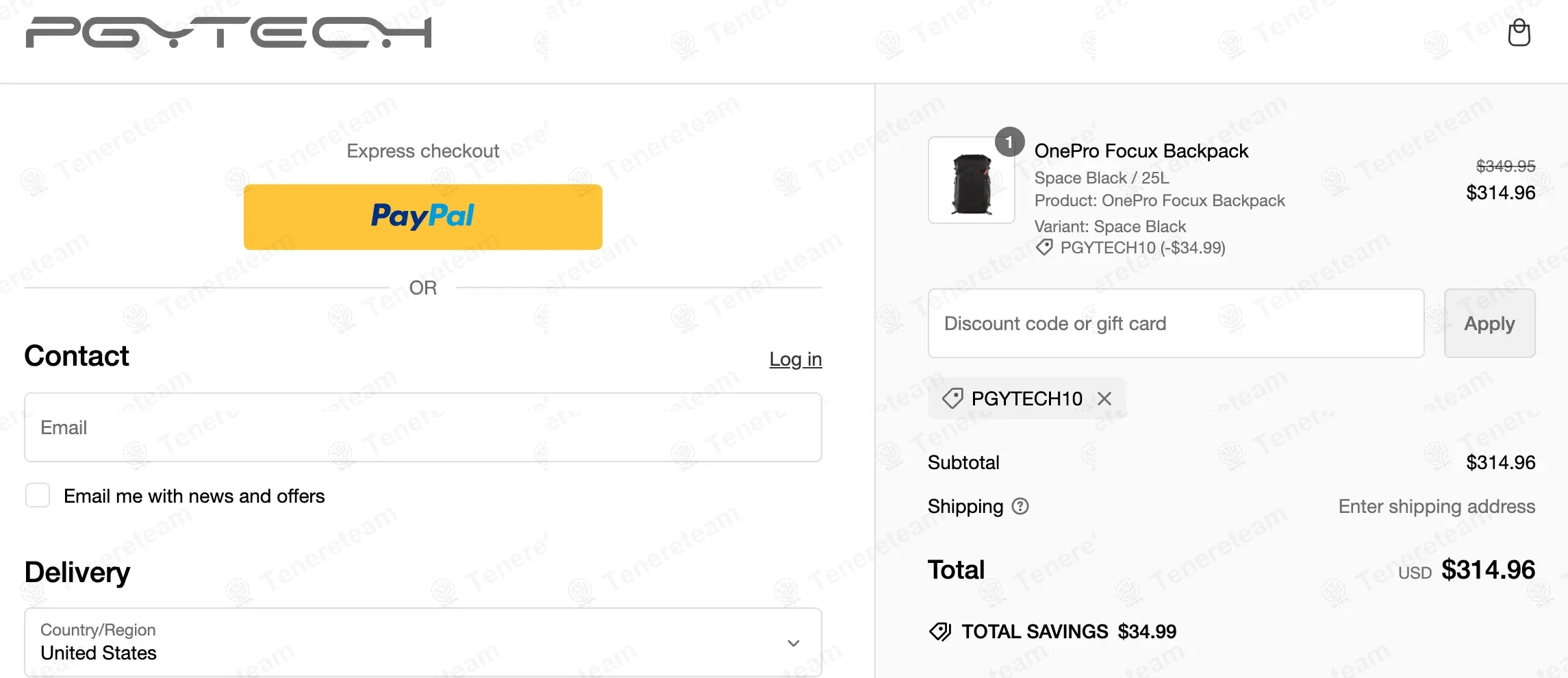The height and width of the screenshot is (678, 1568).
Task: Click the Shipping help question mark icon
Action: tap(1020, 506)
